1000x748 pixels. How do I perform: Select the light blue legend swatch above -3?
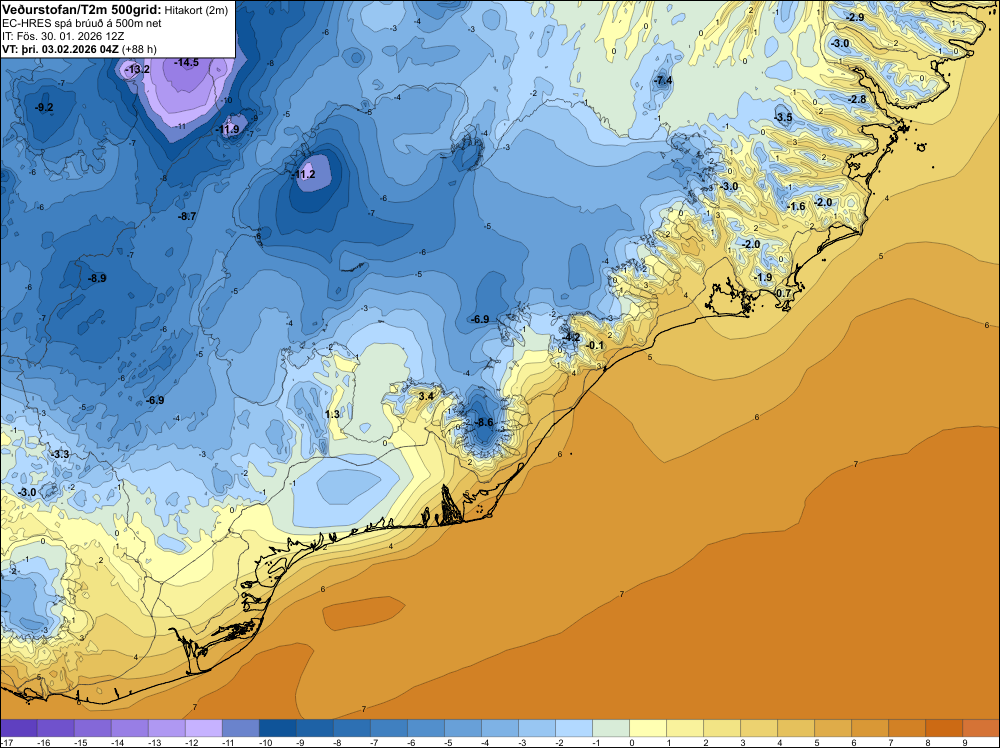536,728
